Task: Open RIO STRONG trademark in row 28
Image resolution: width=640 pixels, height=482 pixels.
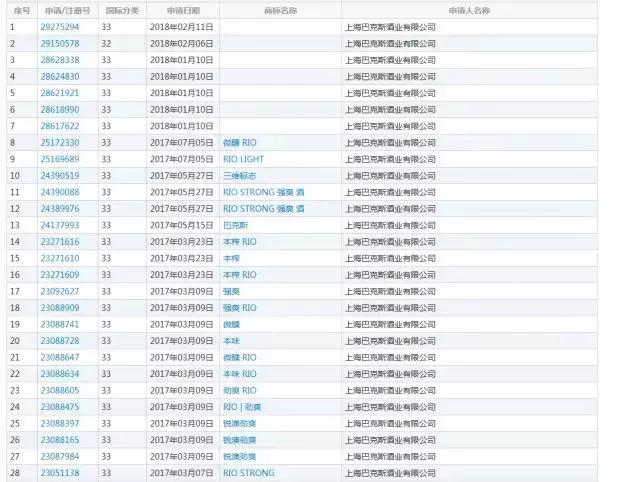Action: click(x=249, y=473)
